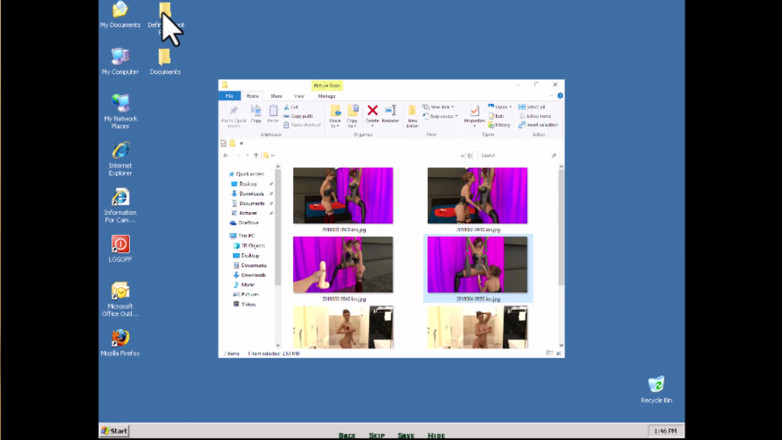Select Music under This PC

coord(244,284)
